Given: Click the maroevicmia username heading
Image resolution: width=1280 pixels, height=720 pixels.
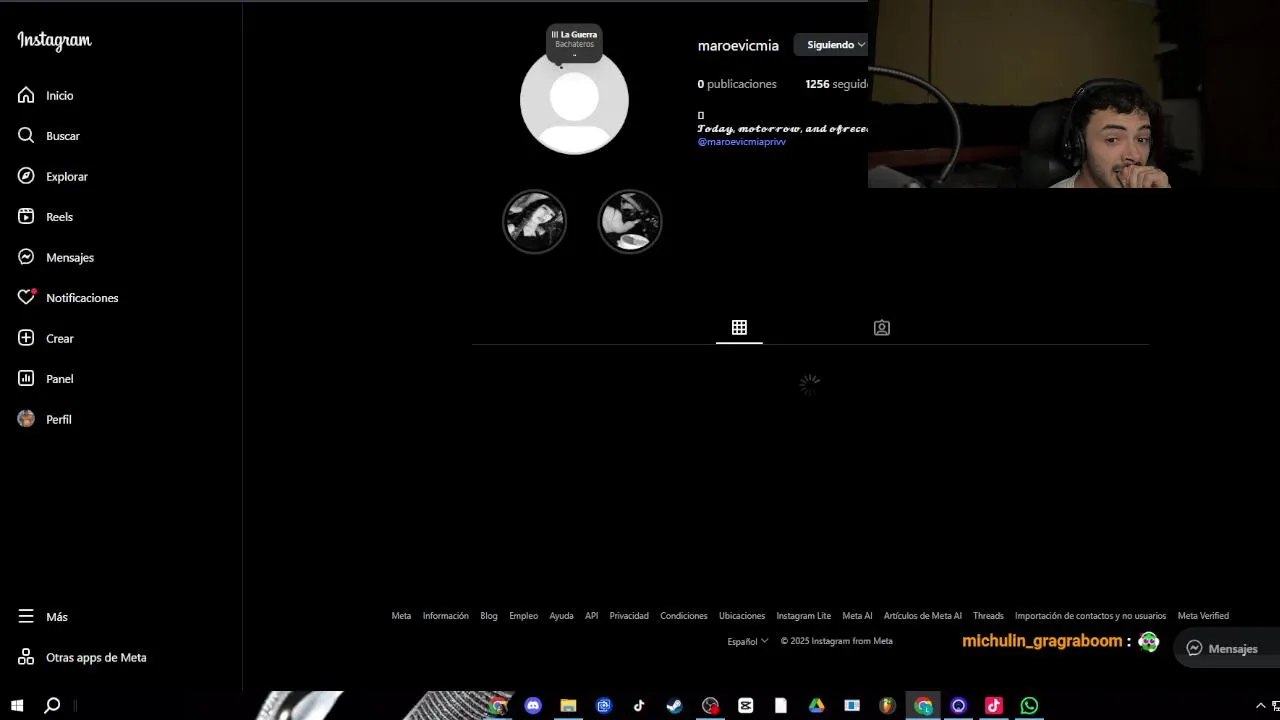Looking at the screenshot, I should [x=738, y=46].
